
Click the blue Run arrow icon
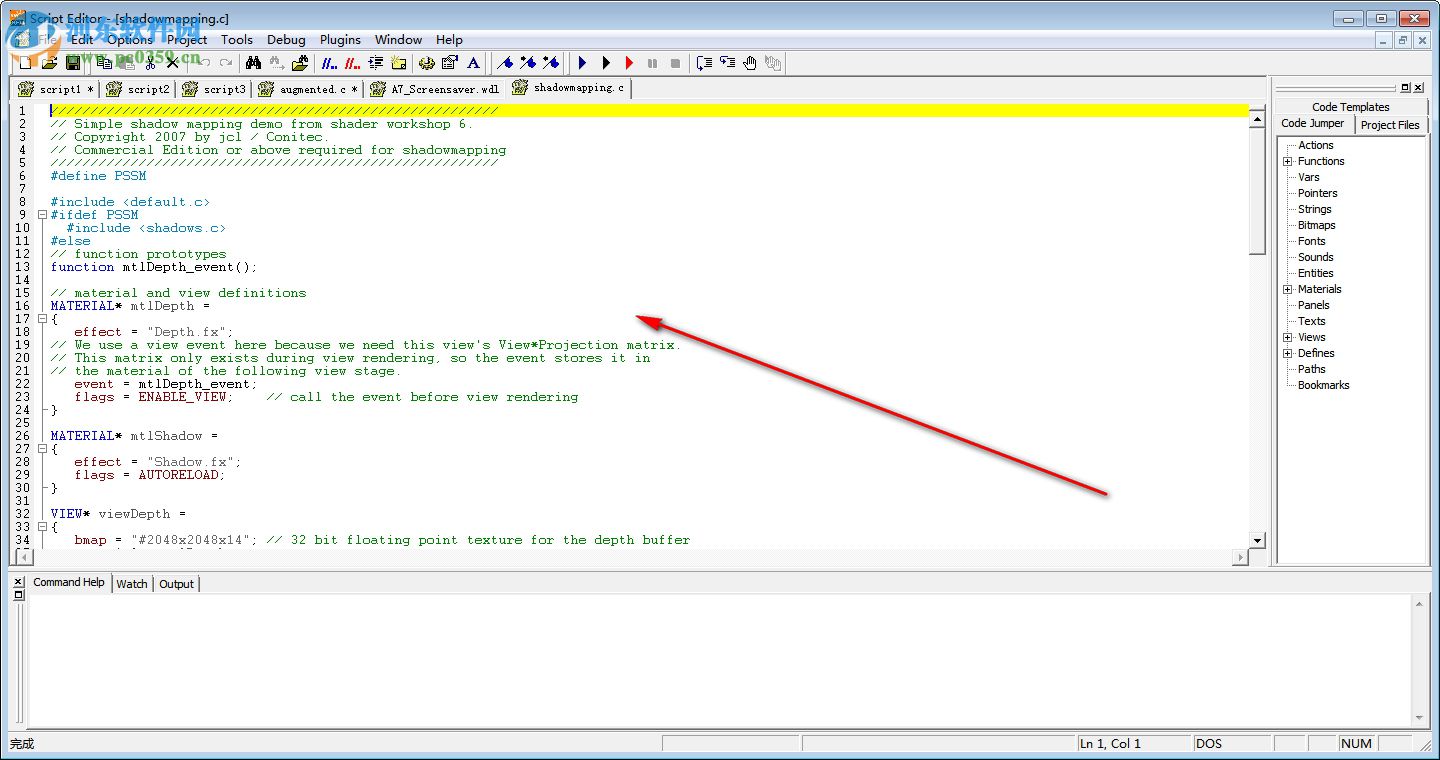582,63
